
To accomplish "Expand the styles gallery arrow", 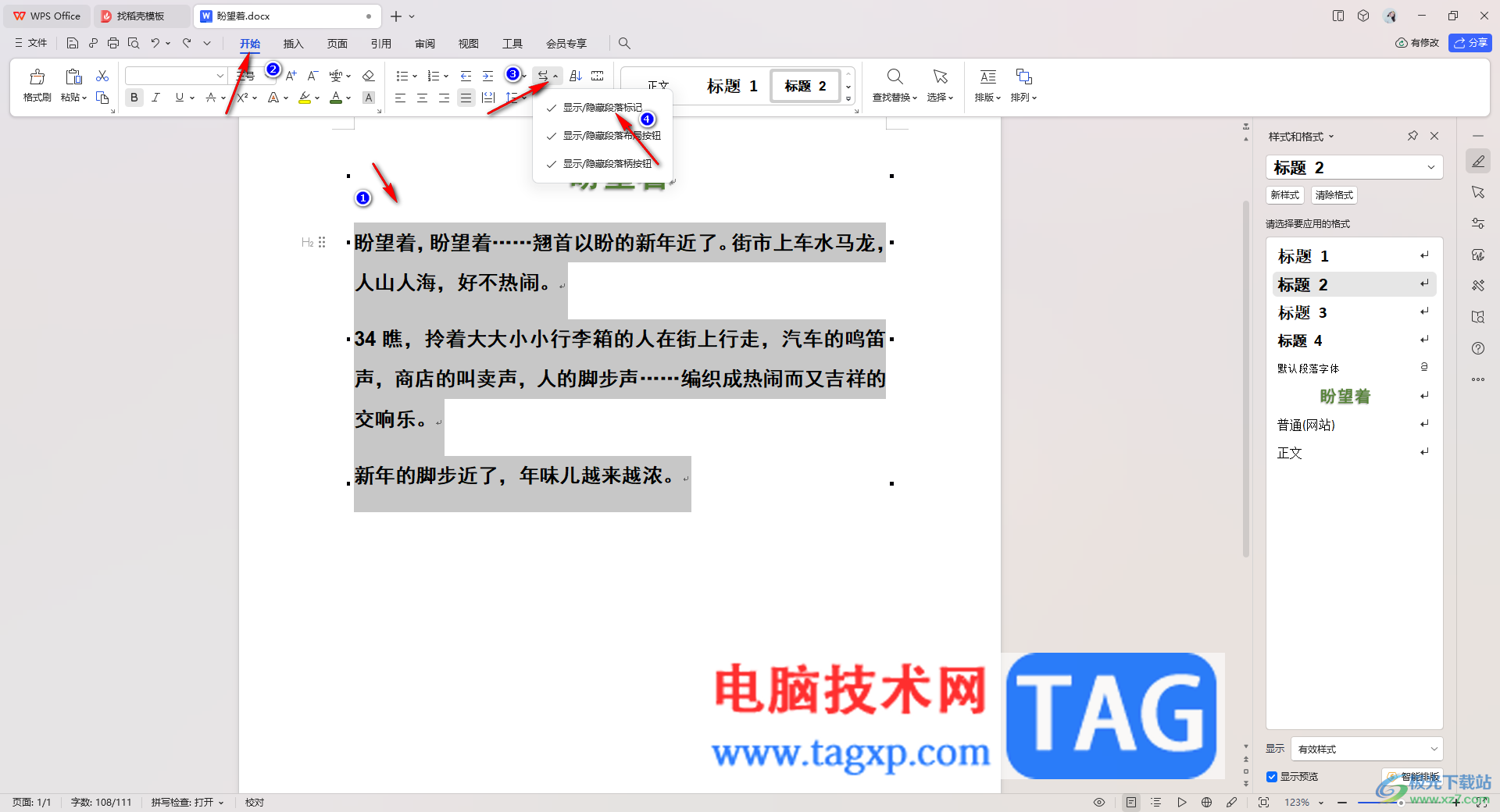I will pos(848,98).
